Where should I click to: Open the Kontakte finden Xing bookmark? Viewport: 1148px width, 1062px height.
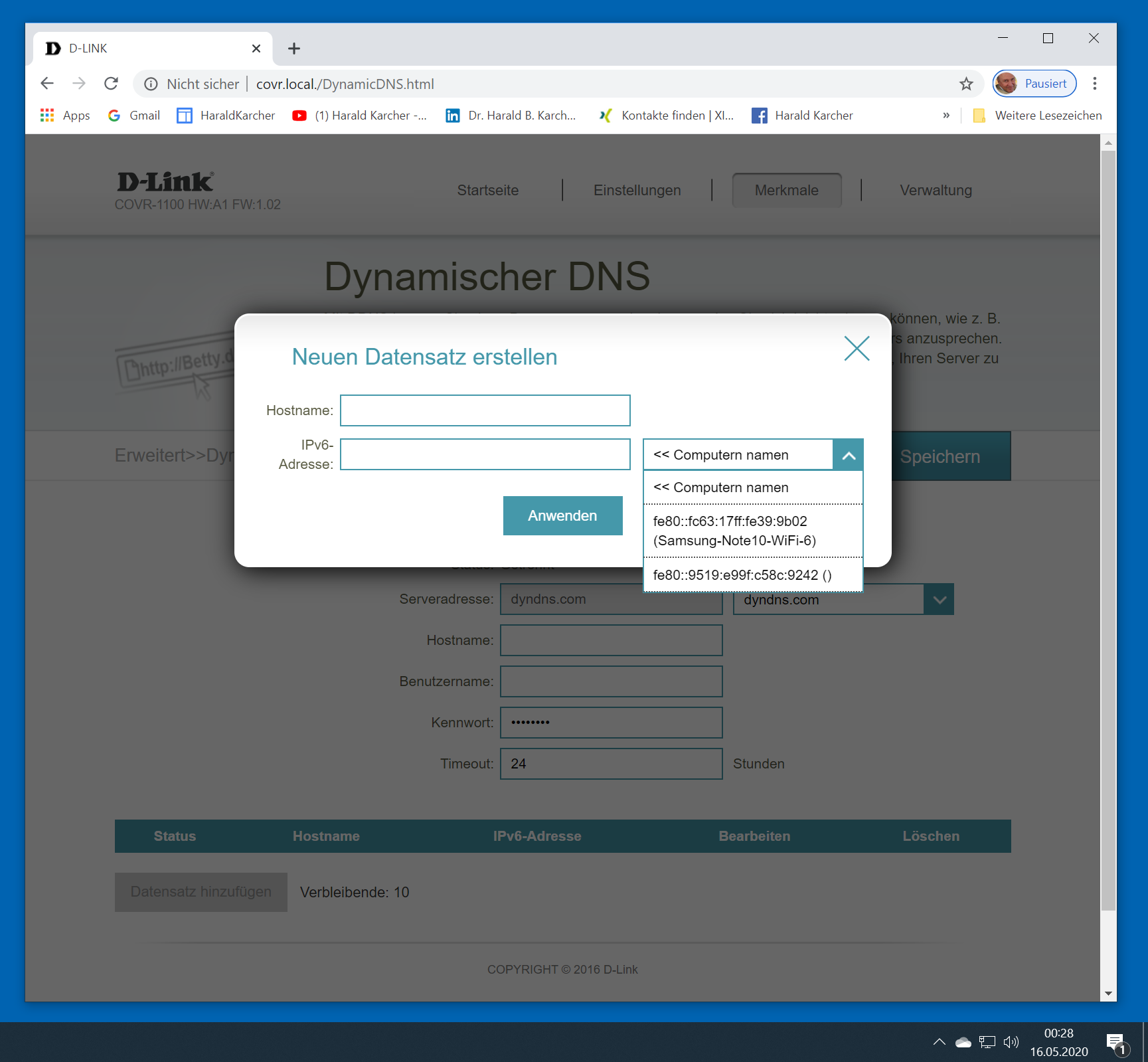pyautogui.click(x=666, y=116)
